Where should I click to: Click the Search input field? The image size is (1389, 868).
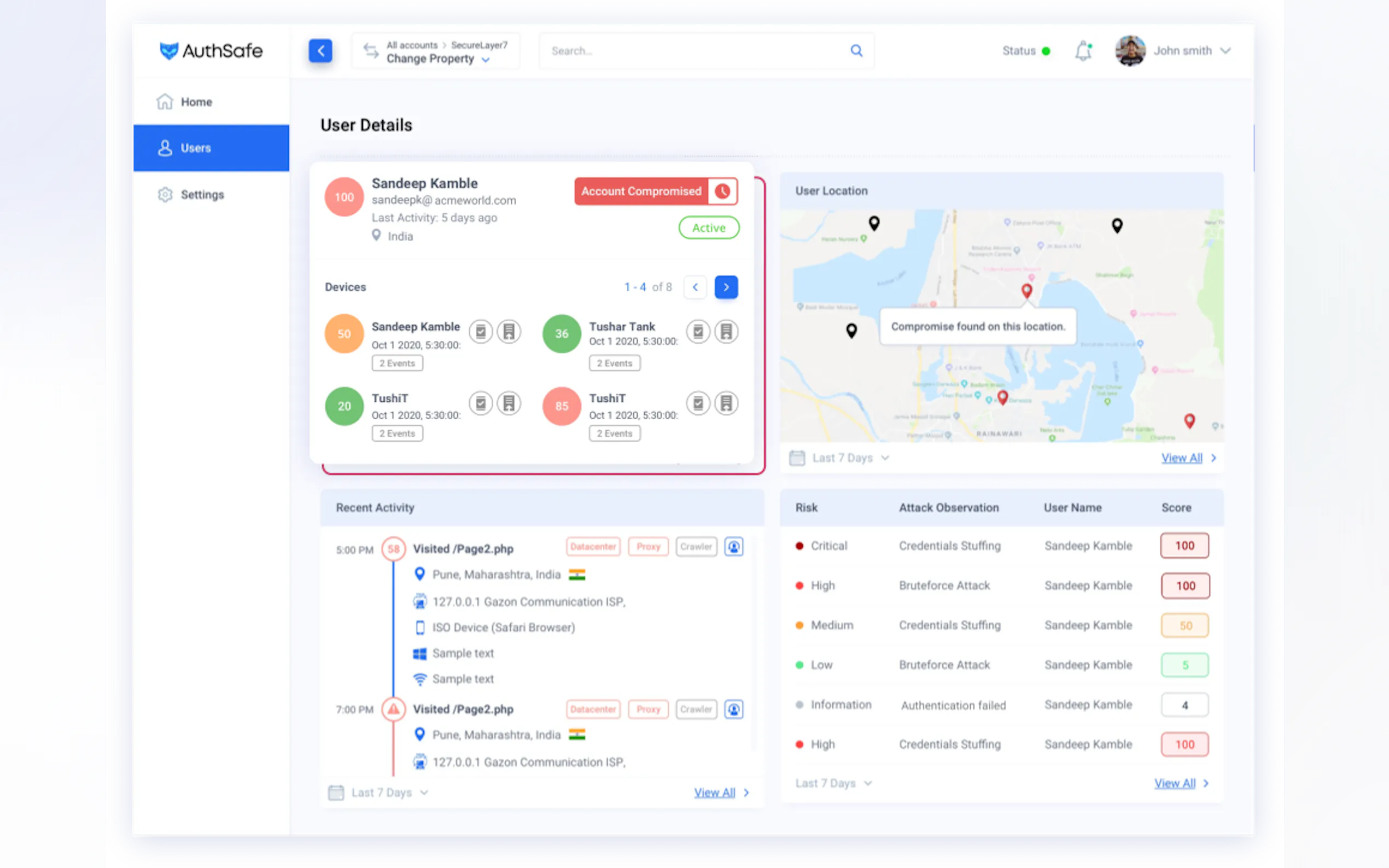tap(707, 50)
